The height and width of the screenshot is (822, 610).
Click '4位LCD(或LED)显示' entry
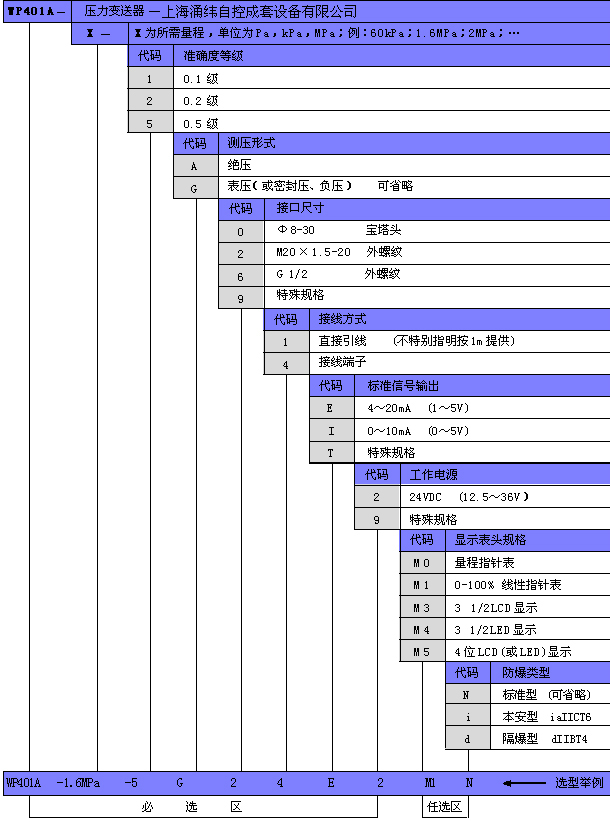(x=513, y=652)
